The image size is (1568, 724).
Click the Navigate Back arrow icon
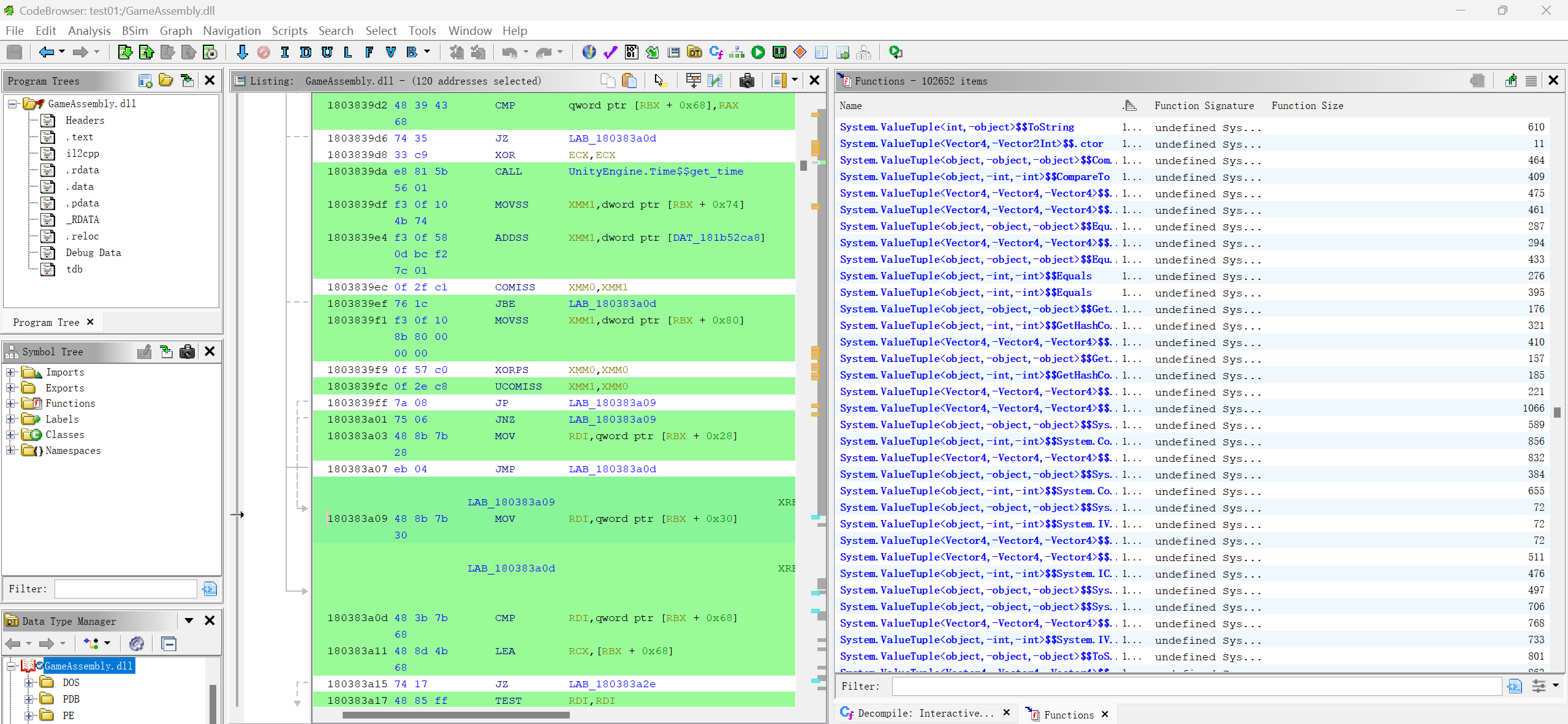pyautogui.click(x=46, y=53)
